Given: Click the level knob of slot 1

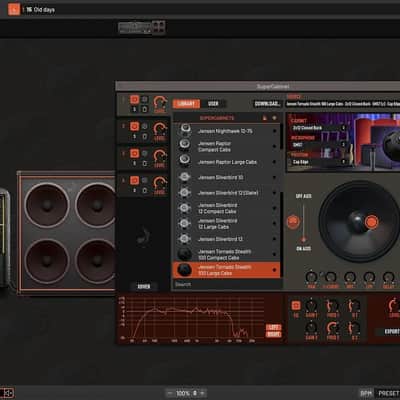Looking at the screenshot, I should click(160, 103).
